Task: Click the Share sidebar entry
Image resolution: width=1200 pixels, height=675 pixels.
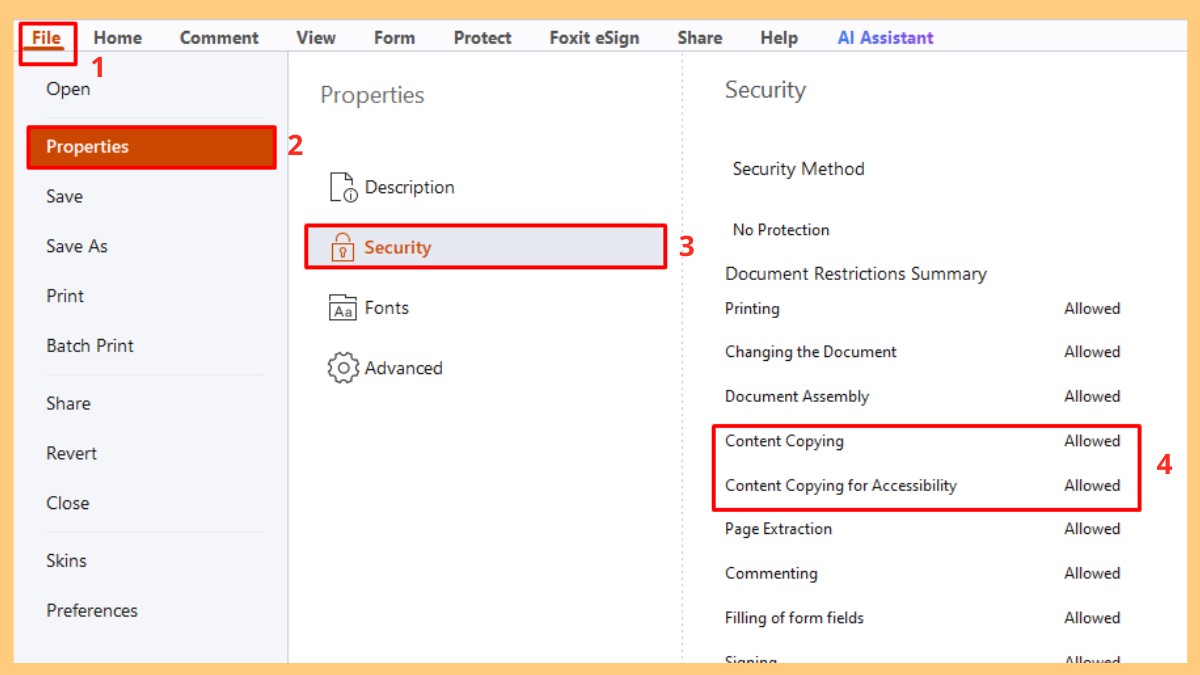Action: (68, 403)
